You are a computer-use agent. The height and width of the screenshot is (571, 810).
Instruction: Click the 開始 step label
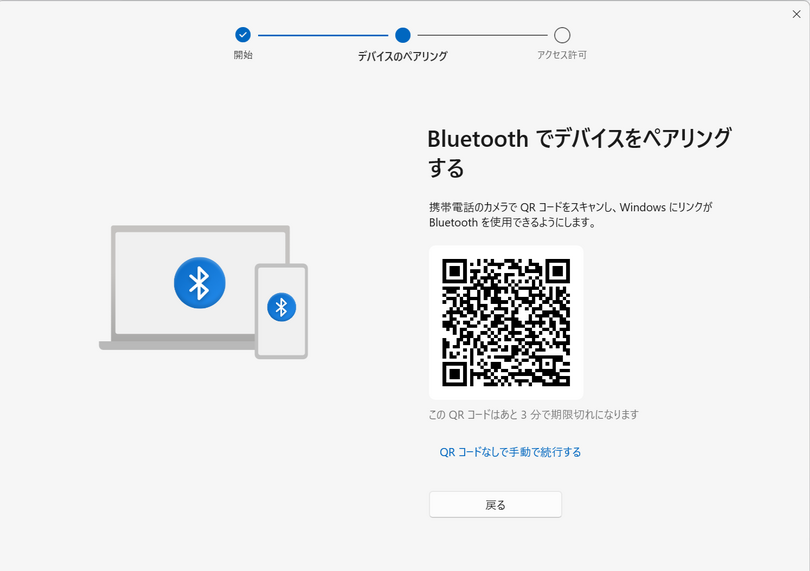pyautogui.click(x=243, y=55)
